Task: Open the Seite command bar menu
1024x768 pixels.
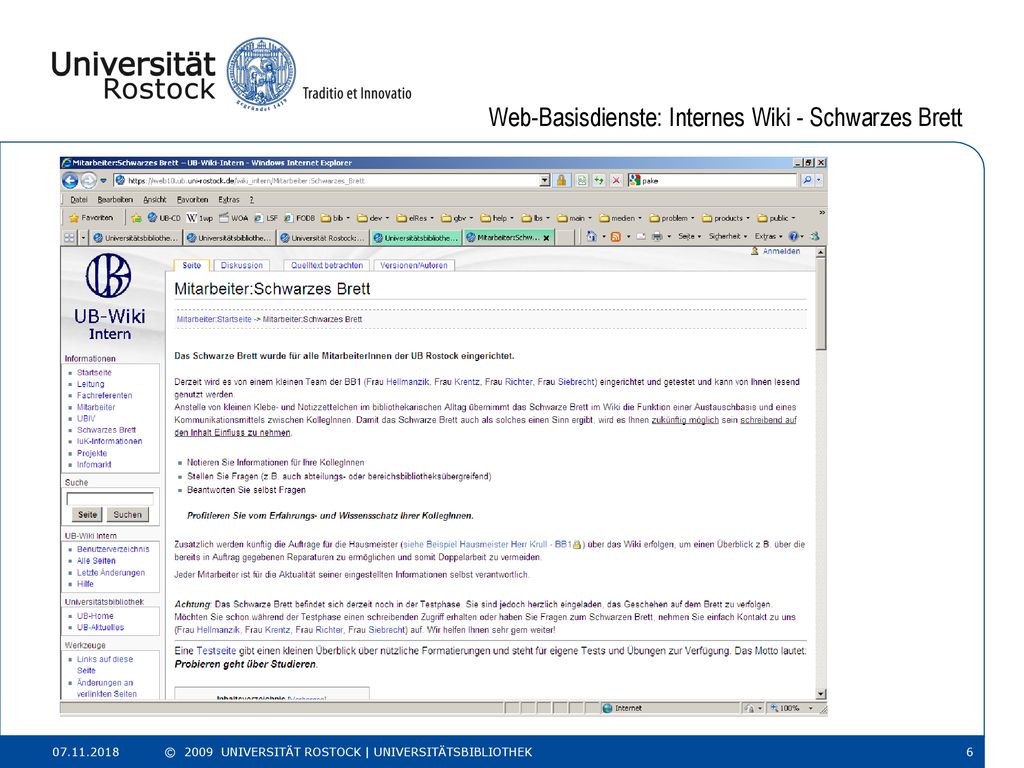Action: 689,236
